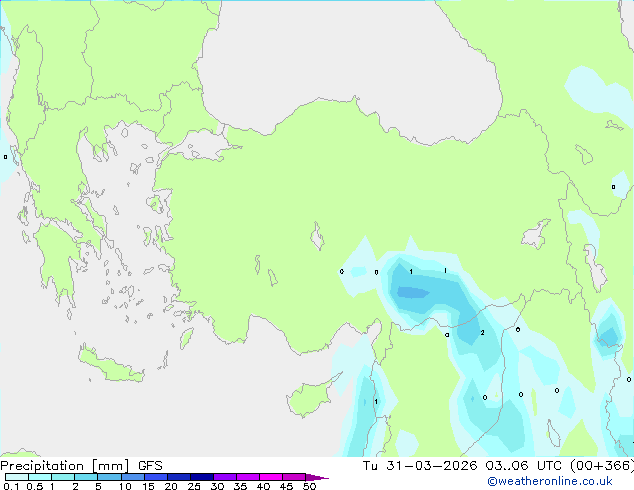Viewport: 634px width, 490px height.
Task: Pick the 30–35 mm purple legend swatch
Action: pos(224,477)
